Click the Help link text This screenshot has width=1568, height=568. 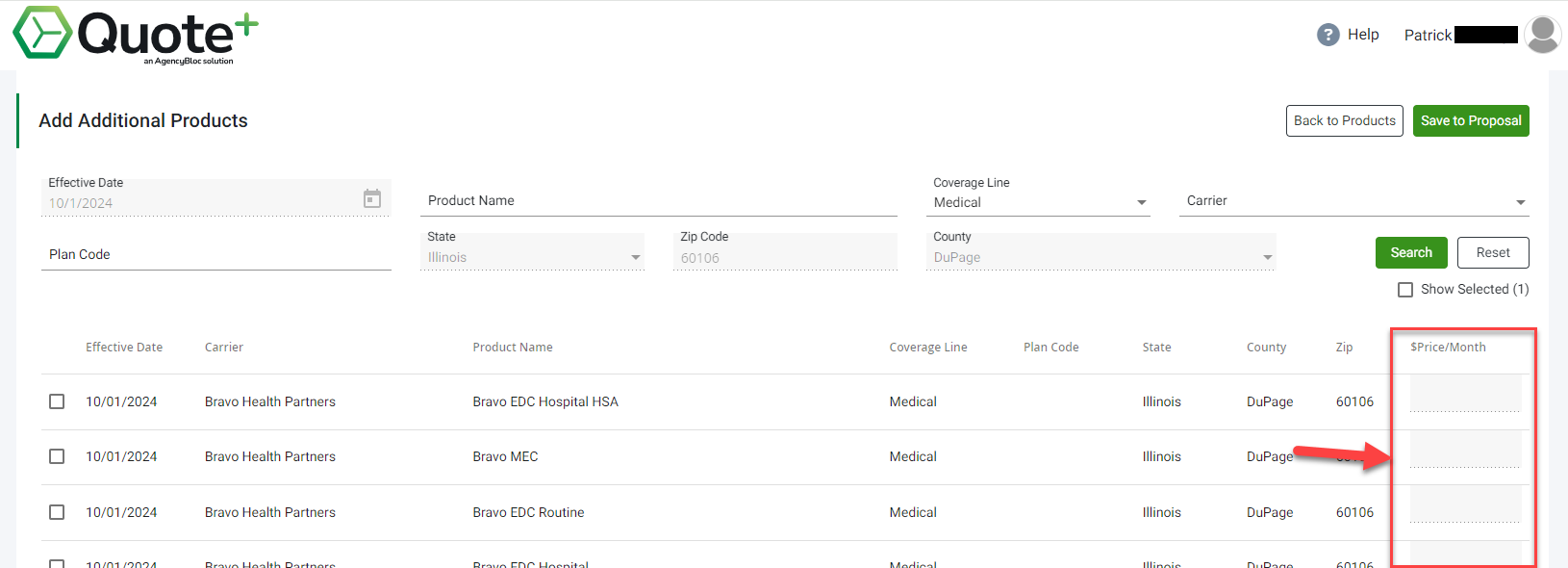tap(1363, 35)
